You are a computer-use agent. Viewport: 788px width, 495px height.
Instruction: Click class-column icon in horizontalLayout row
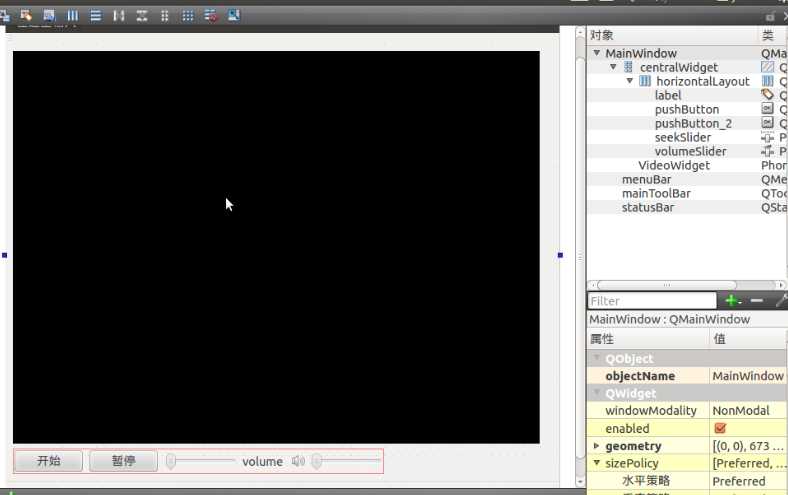coord(767,81)
